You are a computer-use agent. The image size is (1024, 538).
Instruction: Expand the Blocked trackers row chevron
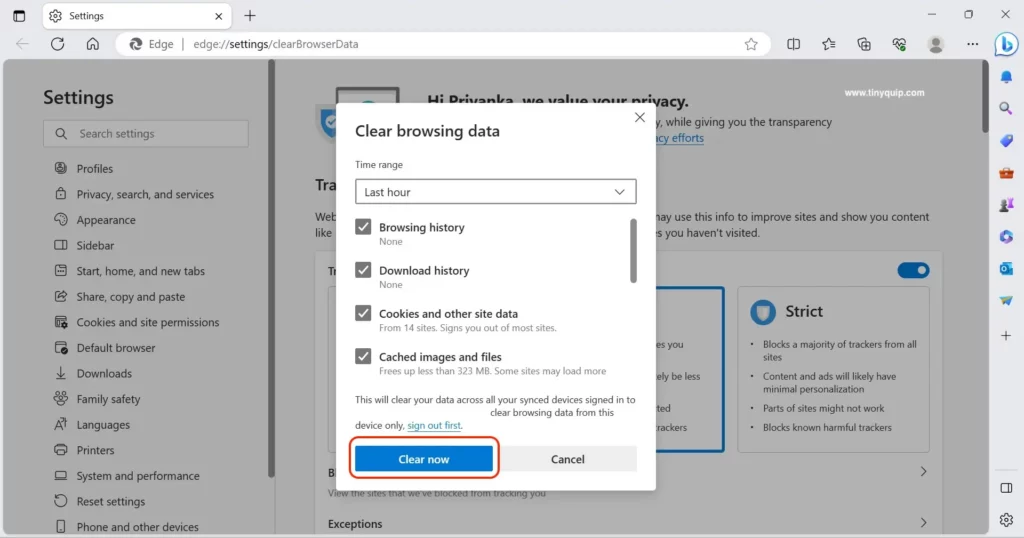tap(923, 471)
